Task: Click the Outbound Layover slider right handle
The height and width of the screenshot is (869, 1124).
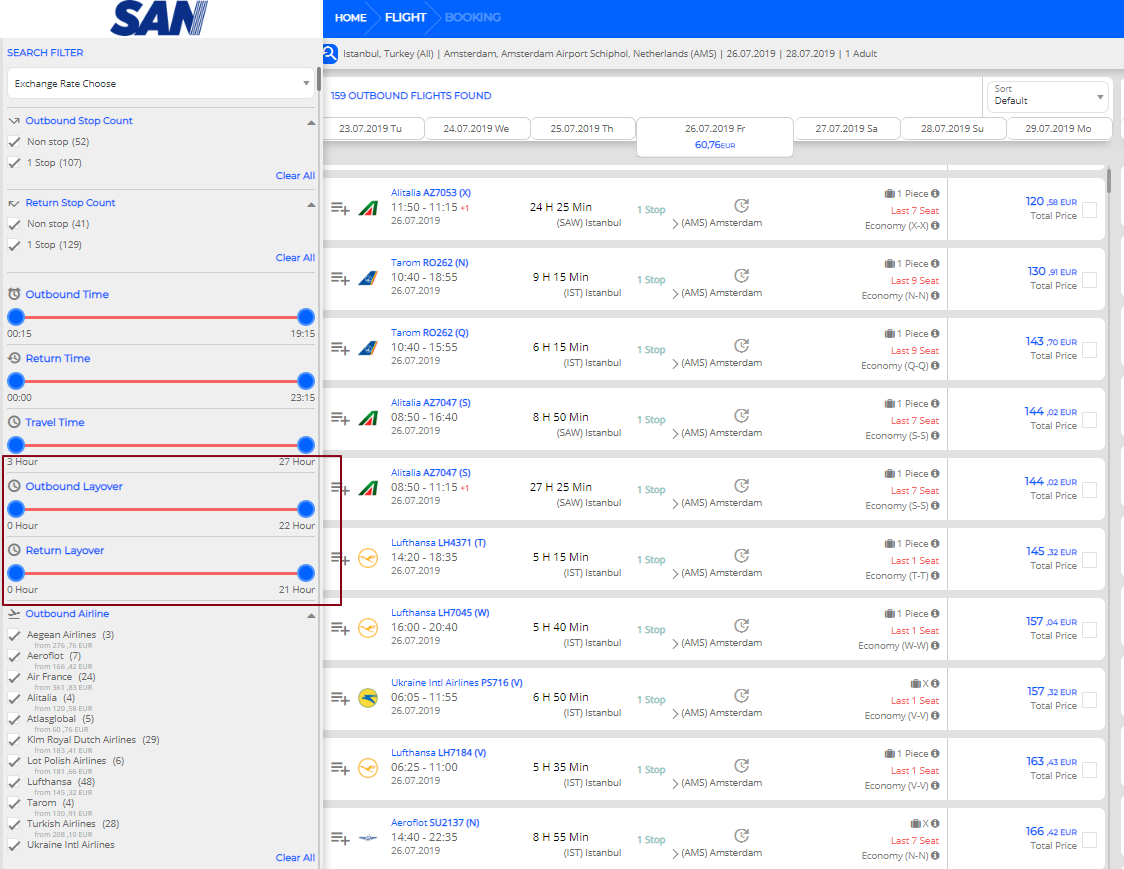Action: (306, 509)
